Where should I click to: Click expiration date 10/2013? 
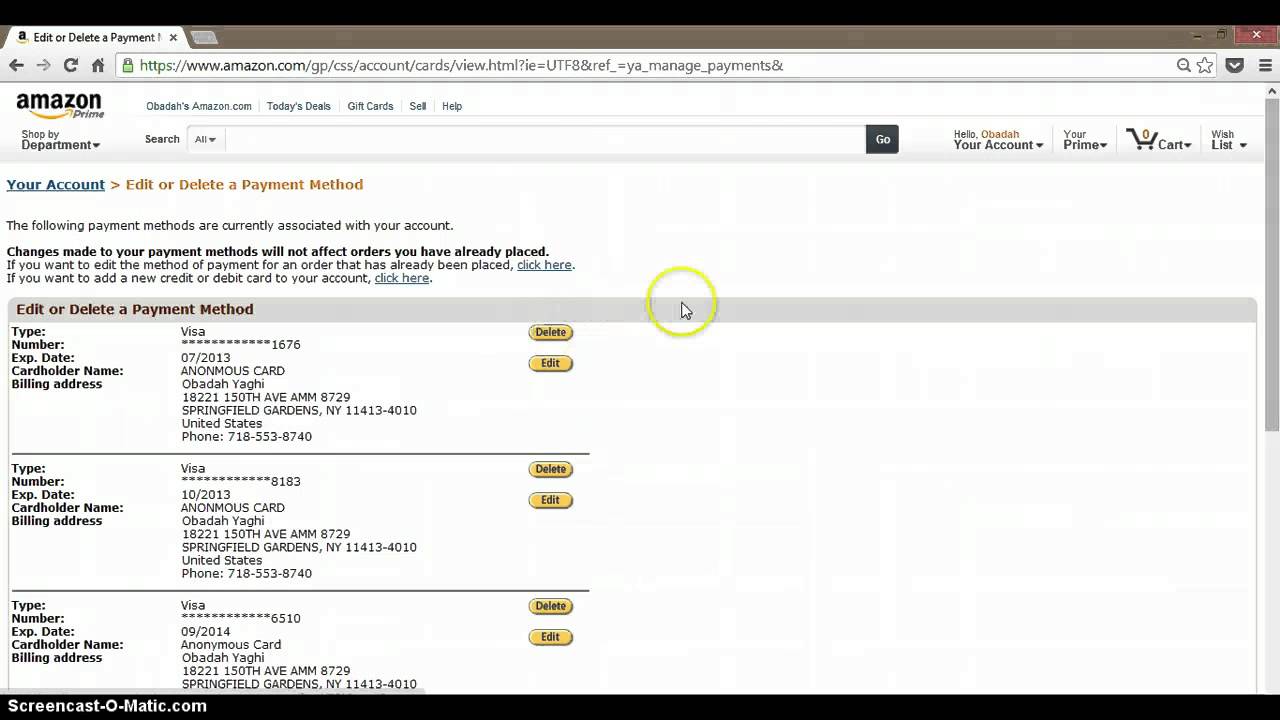(x=205, y=495)
